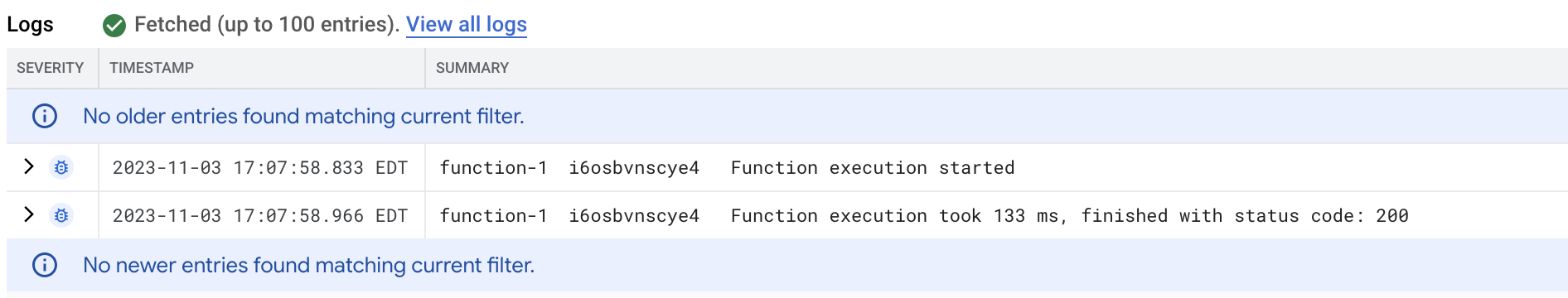
Task: Click the SEVERITY column header
Action: pos(51,68)
